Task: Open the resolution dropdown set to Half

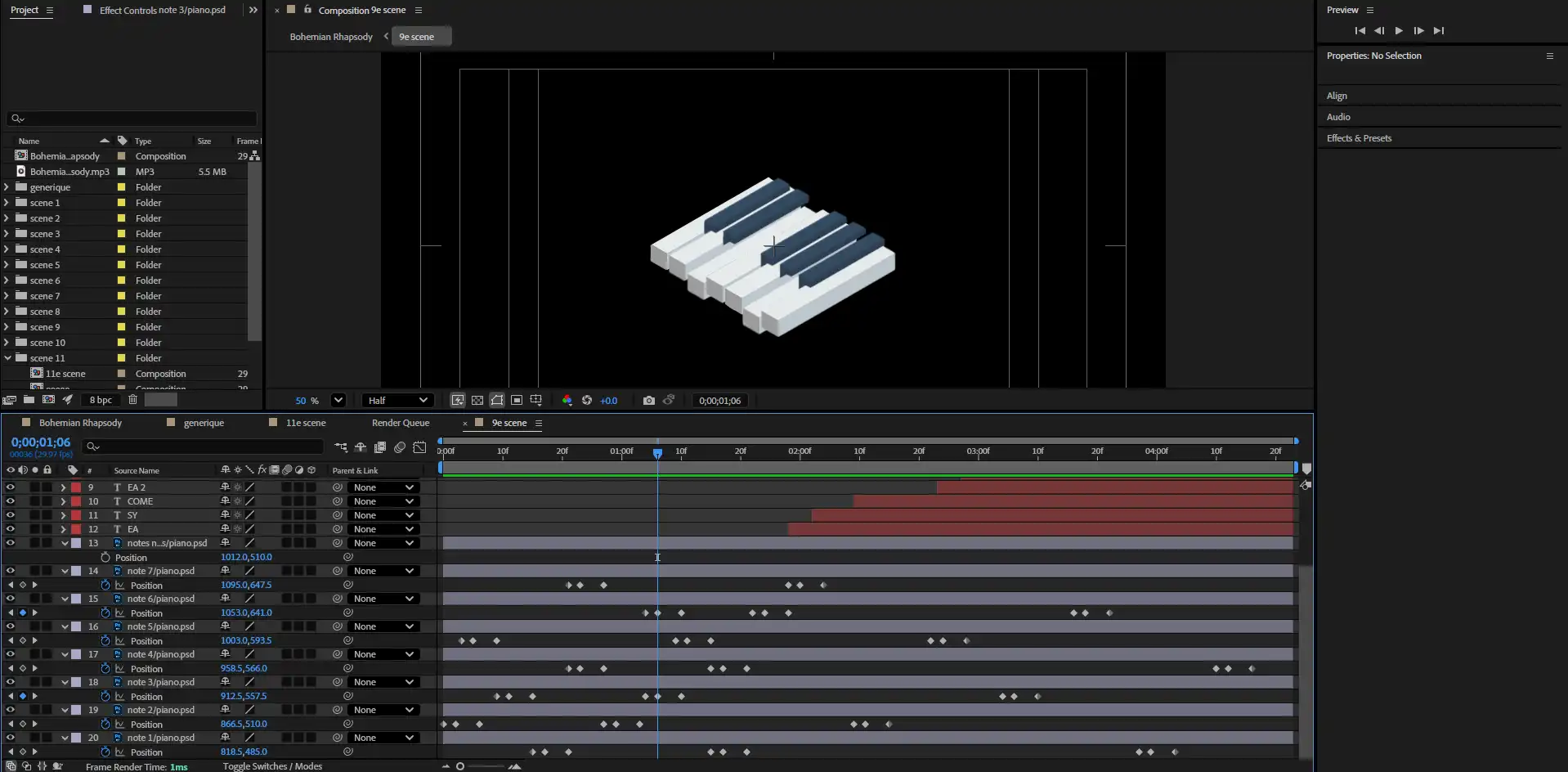Action: click(397, 400)
